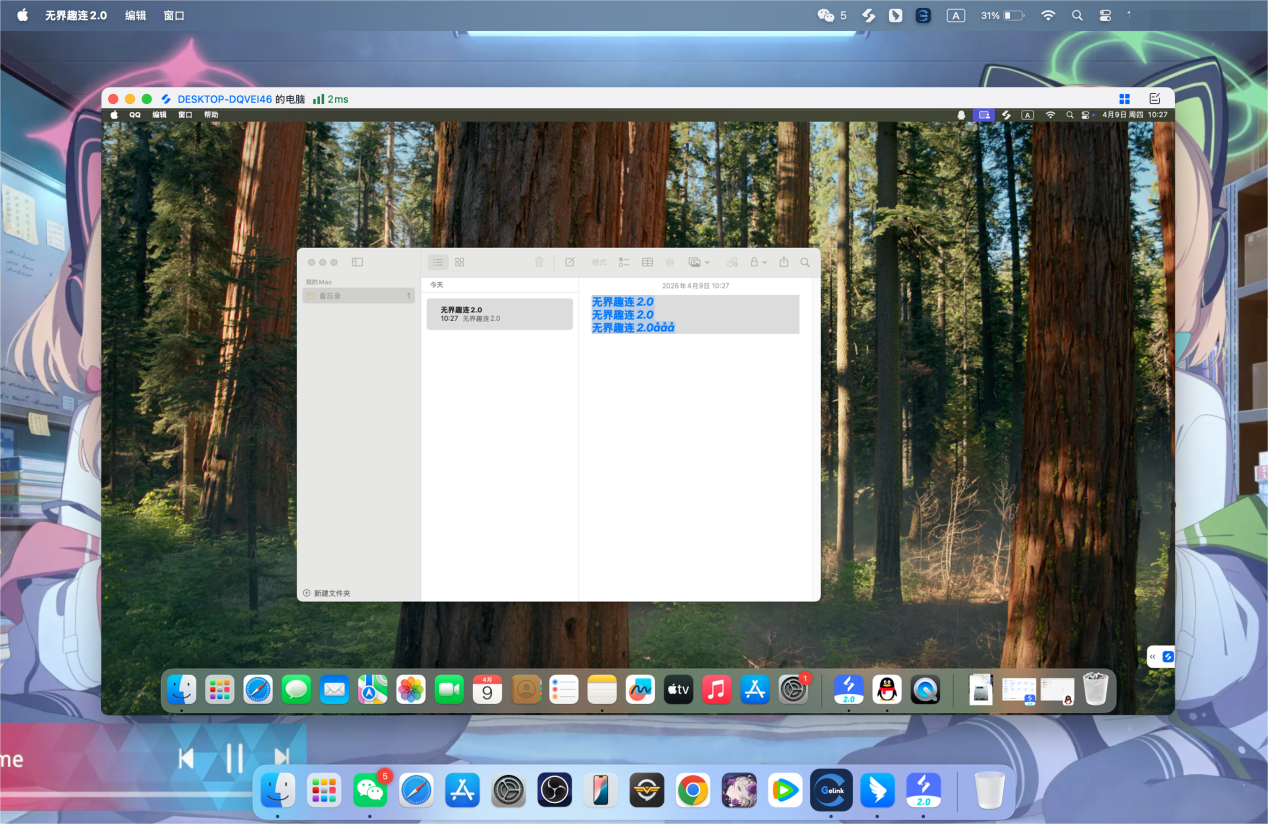
Task: Open the 格式 text format menu
Action: [x=599, y=262]
